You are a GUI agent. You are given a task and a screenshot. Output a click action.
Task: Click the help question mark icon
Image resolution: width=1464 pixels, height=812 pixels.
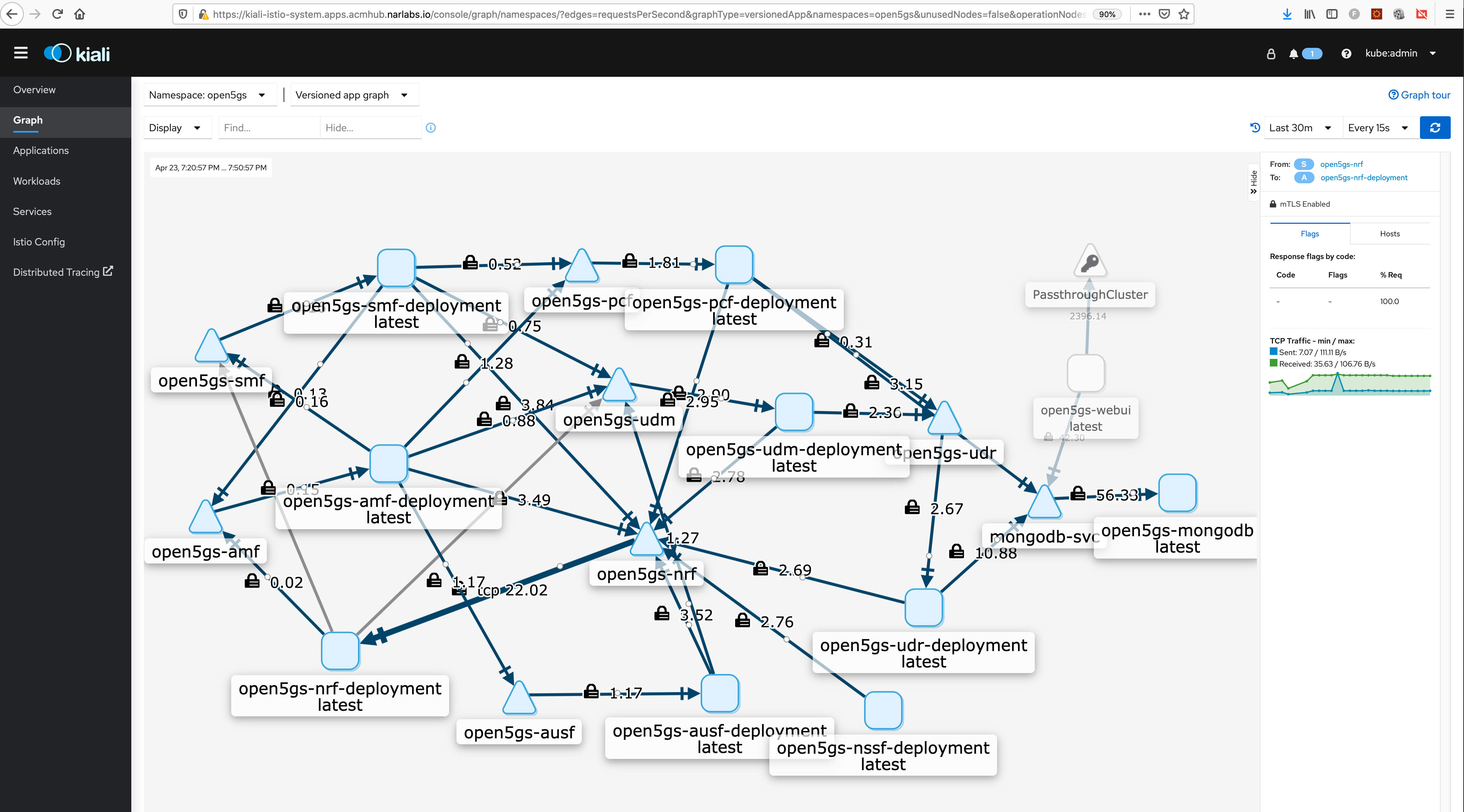point(1346,53)
